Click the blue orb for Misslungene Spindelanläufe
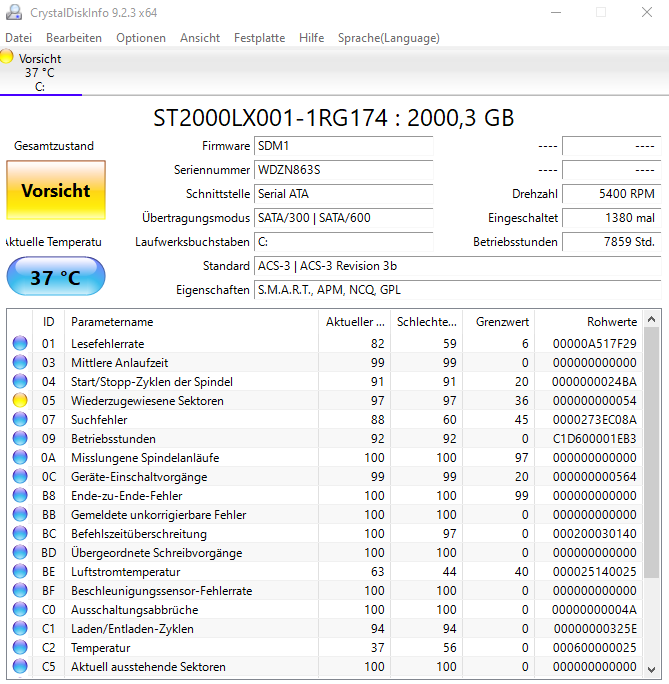Viewport: 669px width, 684px height. tap(20, 457)
